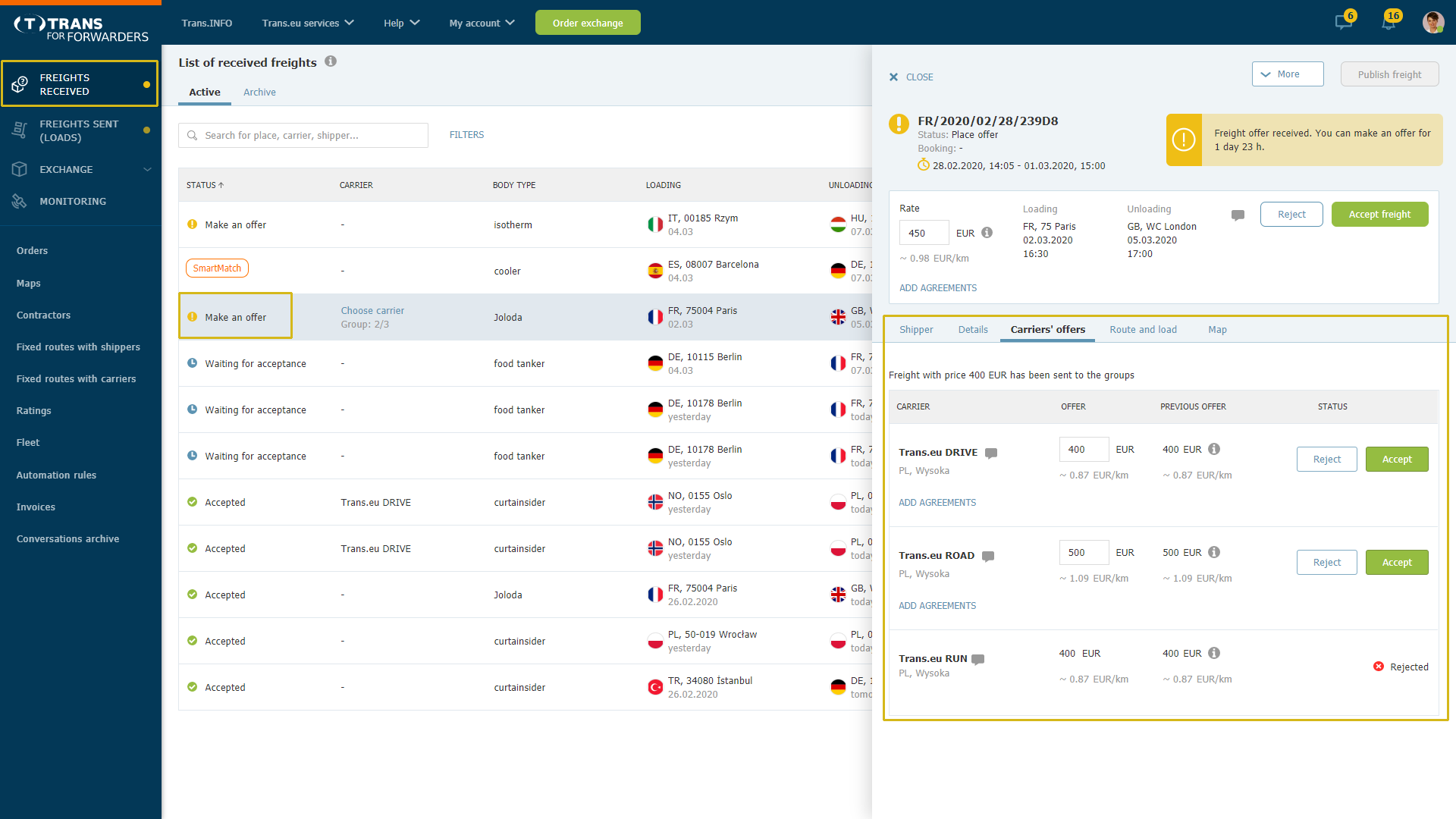The height and width of the screenshot is (819, 1456).
Task: Open the chat bubble next to Trans.eu DRIVE offer
Action: click(991, 453)
